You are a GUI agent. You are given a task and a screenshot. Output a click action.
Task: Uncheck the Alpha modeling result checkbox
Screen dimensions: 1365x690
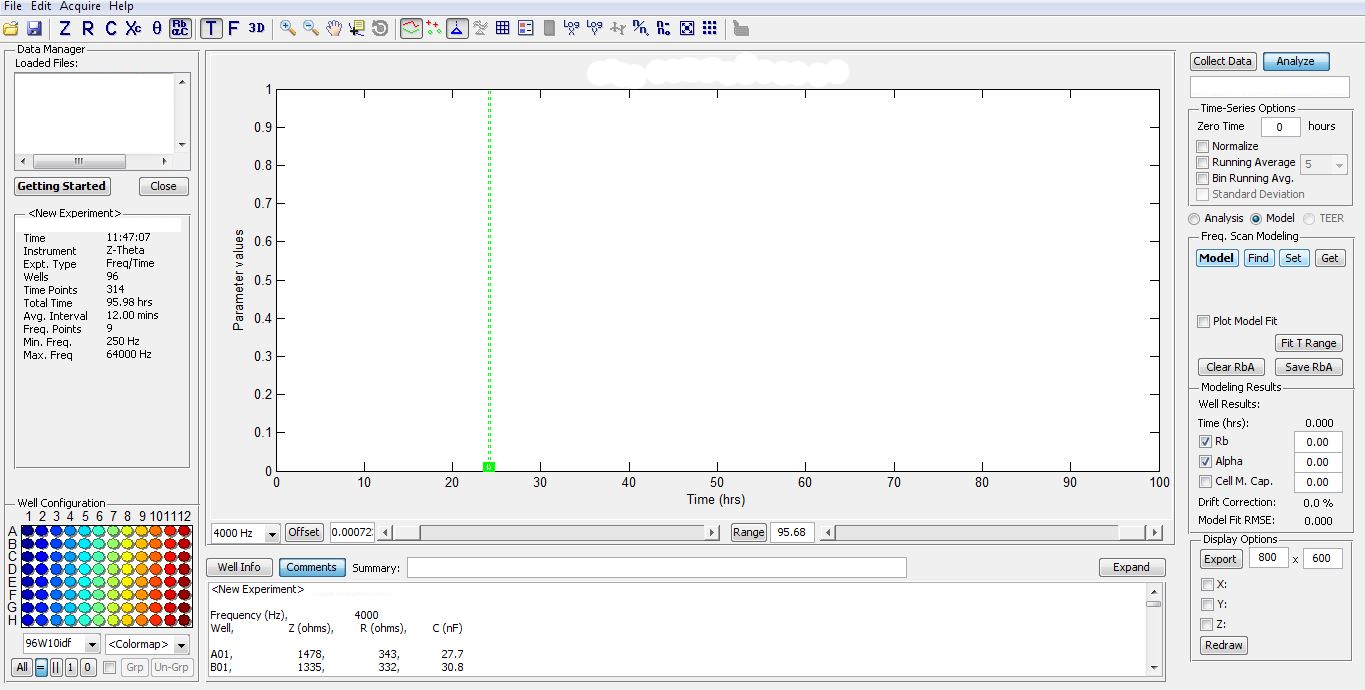point(1205,462)
